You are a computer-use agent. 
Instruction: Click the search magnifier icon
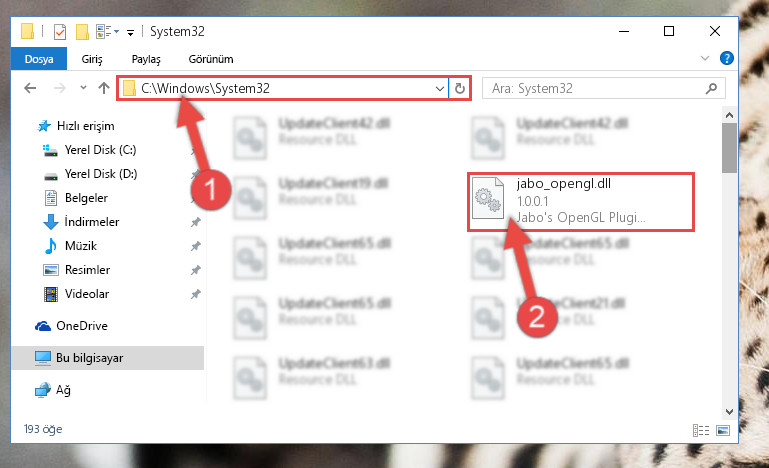(711, 88)
